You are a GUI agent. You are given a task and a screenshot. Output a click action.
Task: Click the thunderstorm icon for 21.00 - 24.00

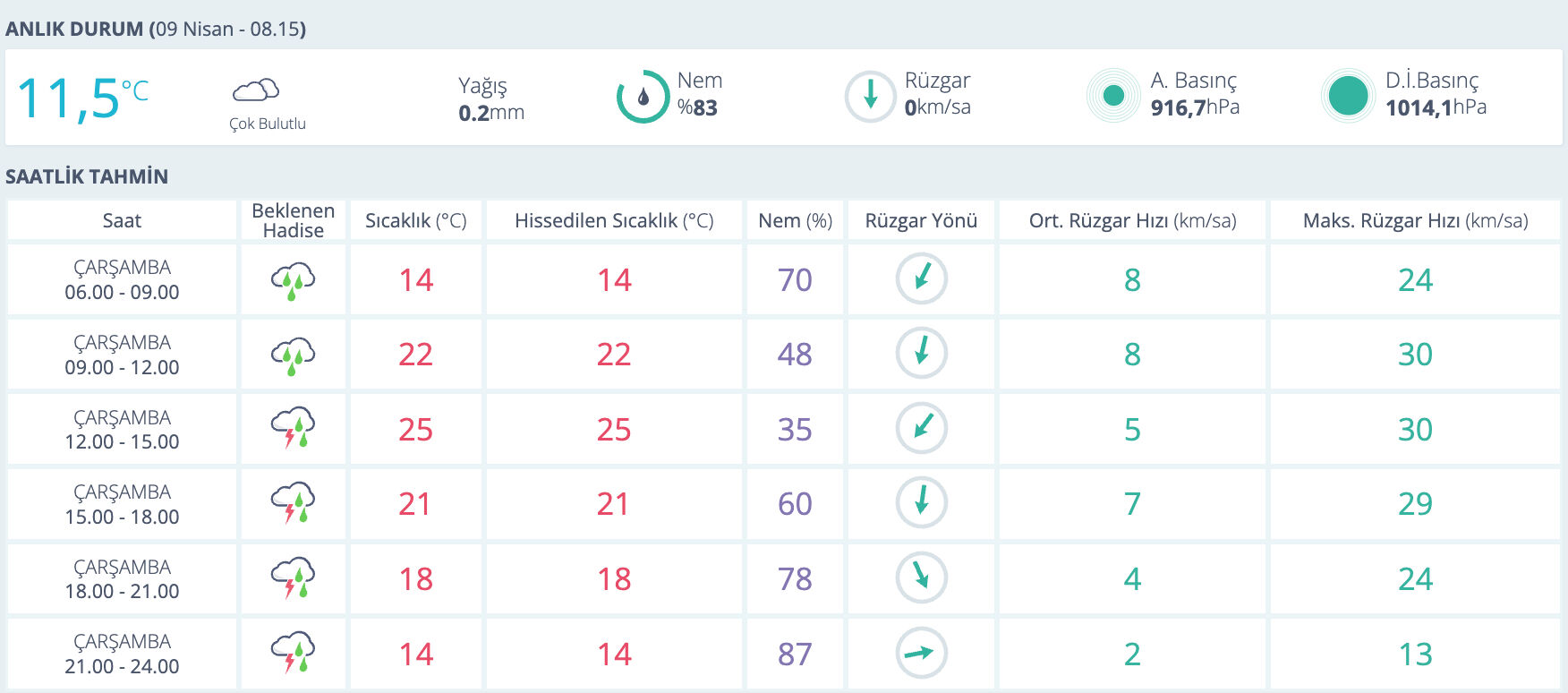click(x=293, y=654)
